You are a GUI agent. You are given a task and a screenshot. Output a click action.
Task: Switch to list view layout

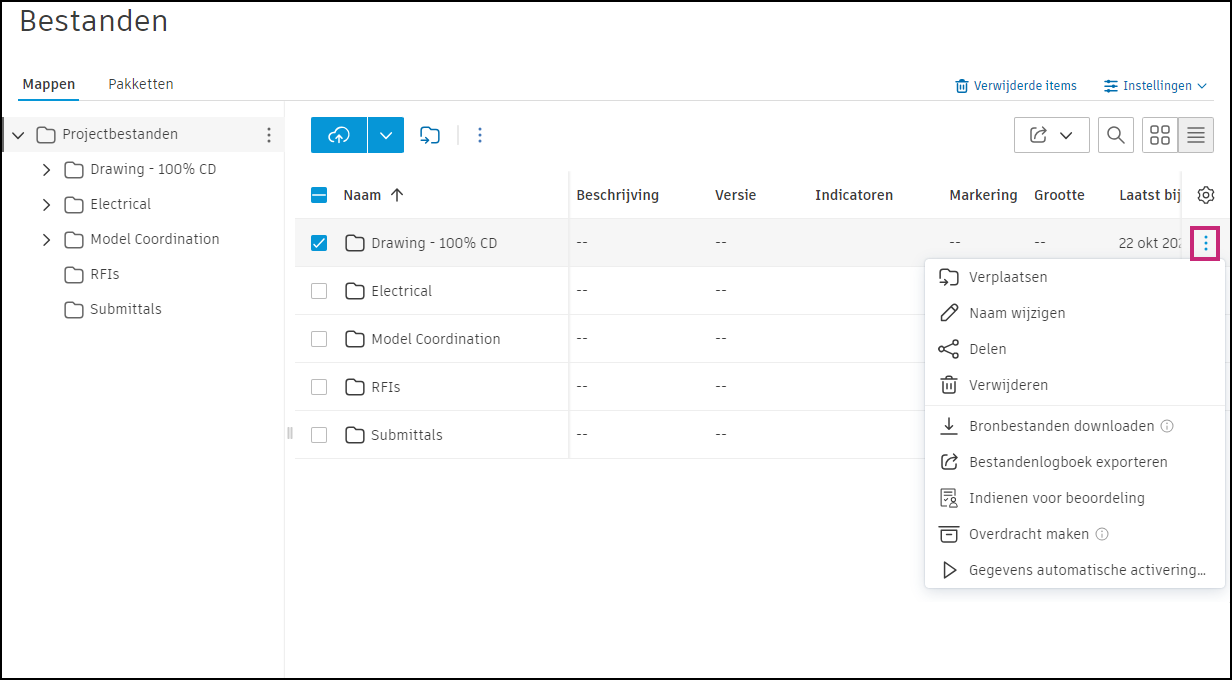click(1196, 135)
